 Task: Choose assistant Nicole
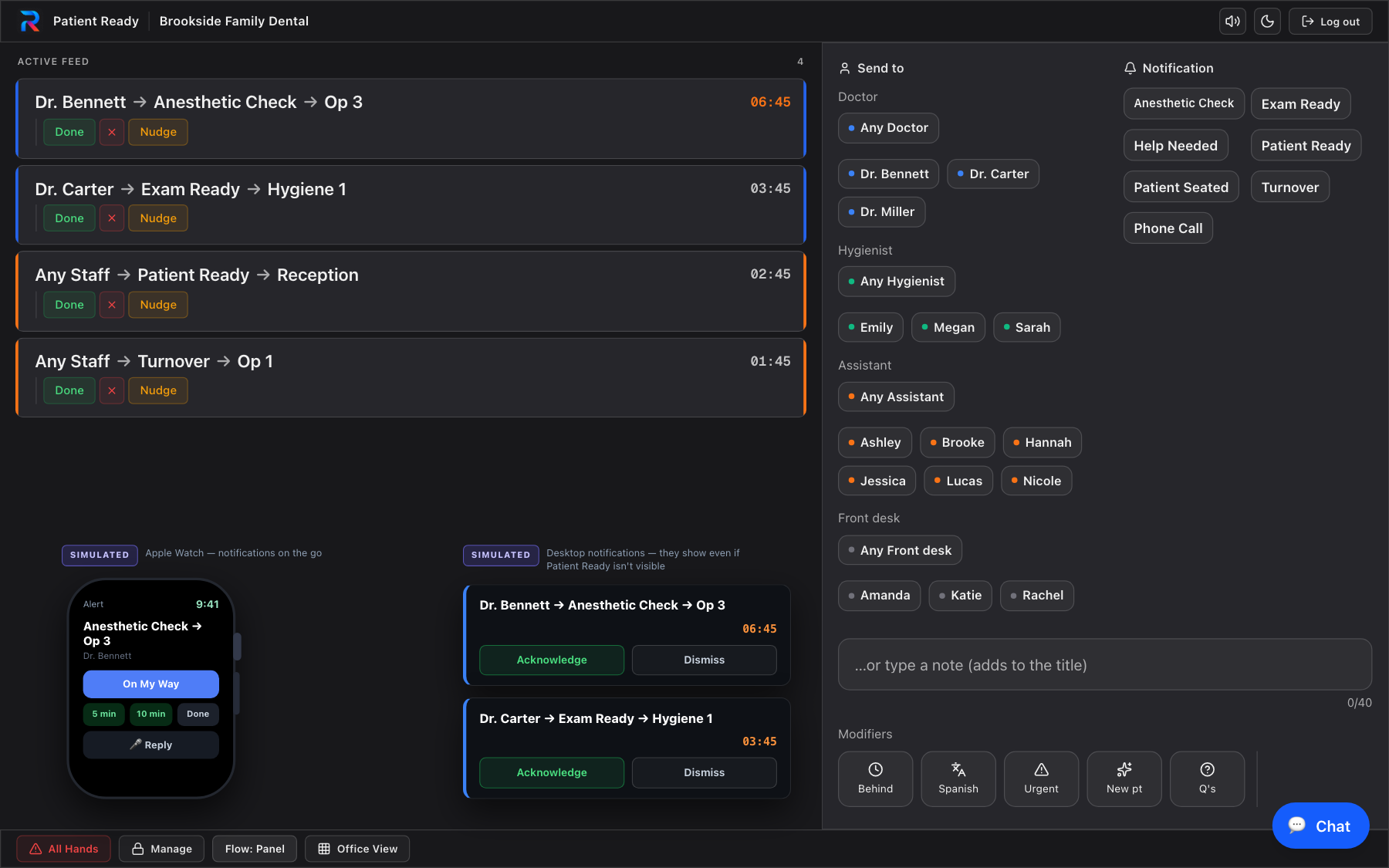pos(1036,481)
